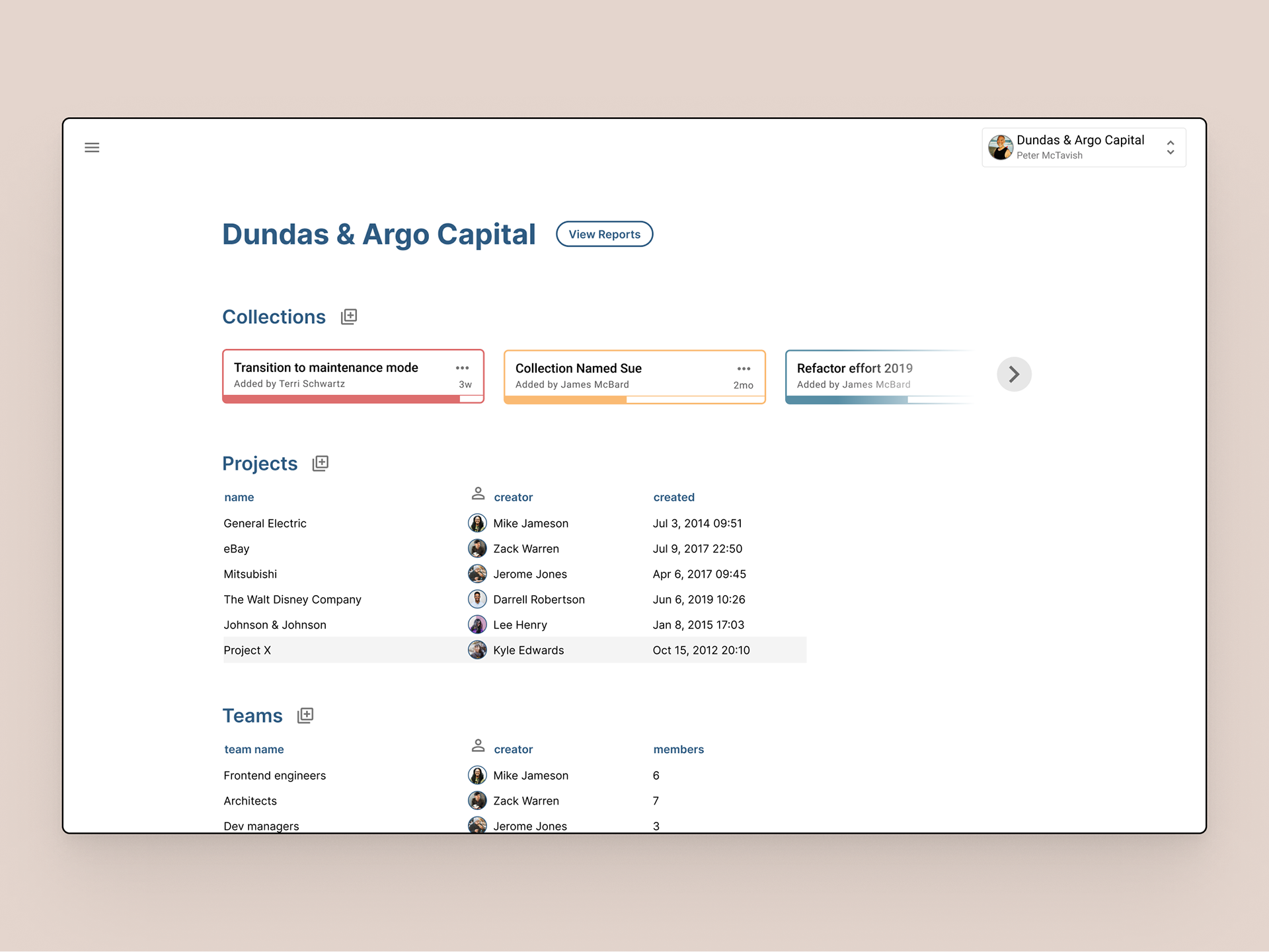This screenshot has width=1269, height=952.
Task: Show next collections with the right arrow
Action: (x=1014, y=375)
